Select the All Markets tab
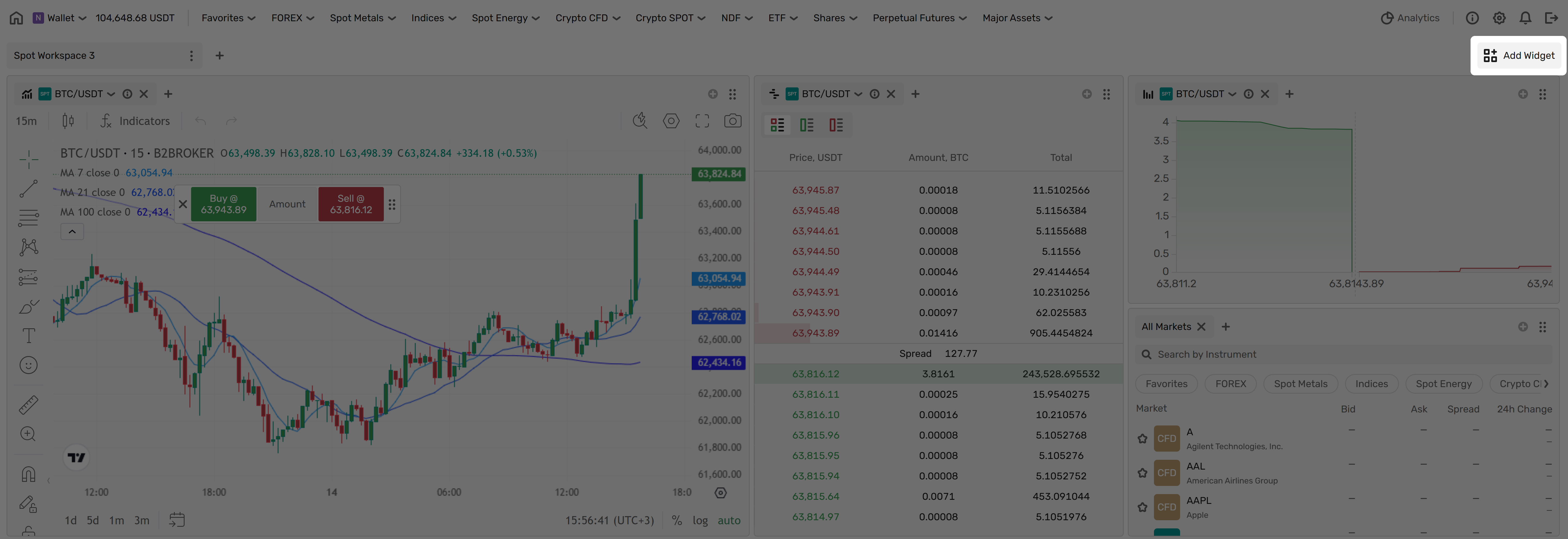1568x539 pixels. point(1166,327)
